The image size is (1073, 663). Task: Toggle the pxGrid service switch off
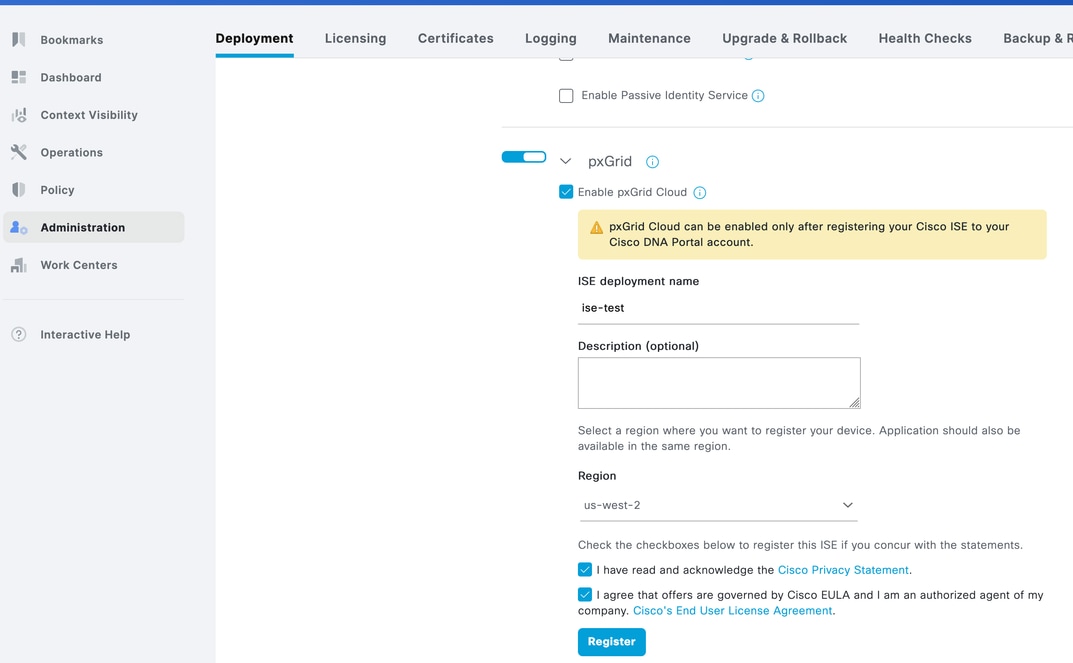[524, 157]
